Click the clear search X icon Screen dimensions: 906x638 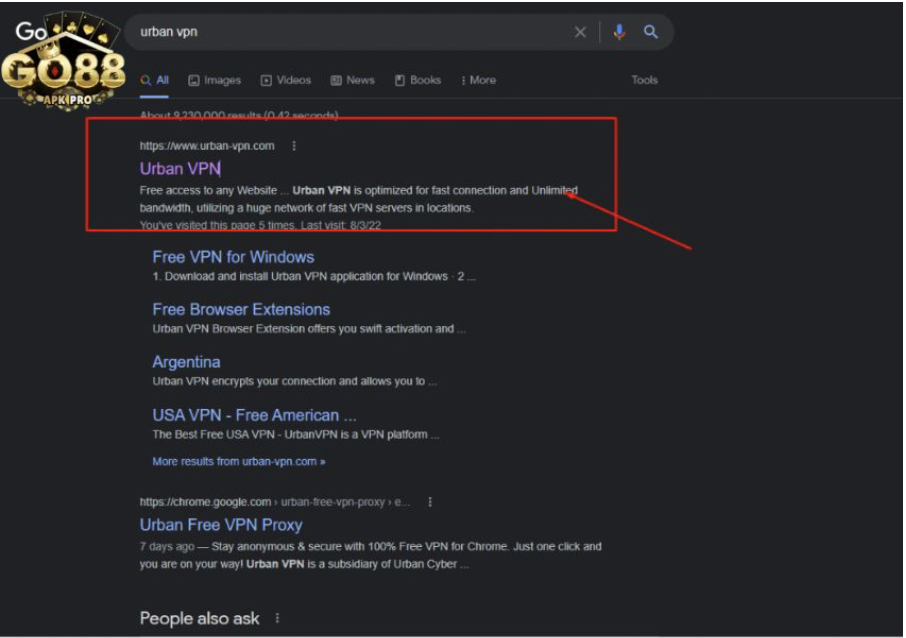pyautogui.click(x=580, y=32)
